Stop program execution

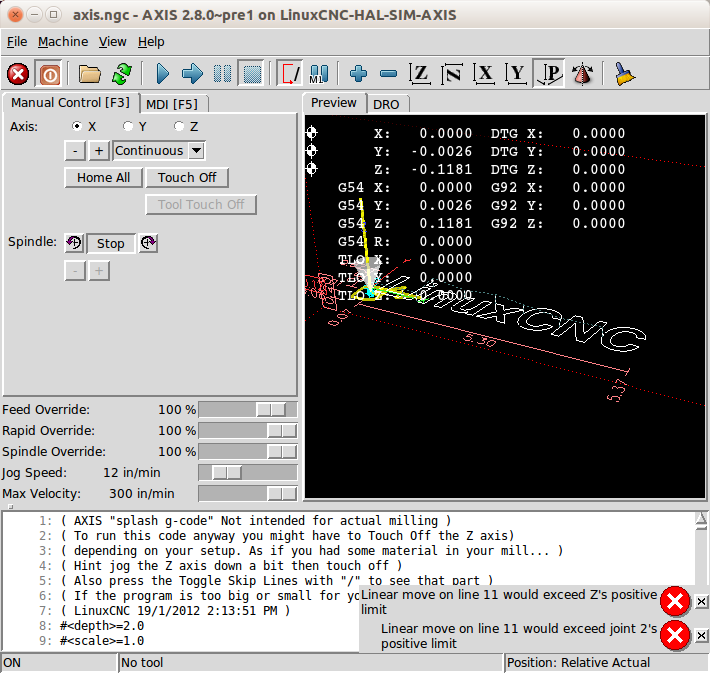coord(252,74)
